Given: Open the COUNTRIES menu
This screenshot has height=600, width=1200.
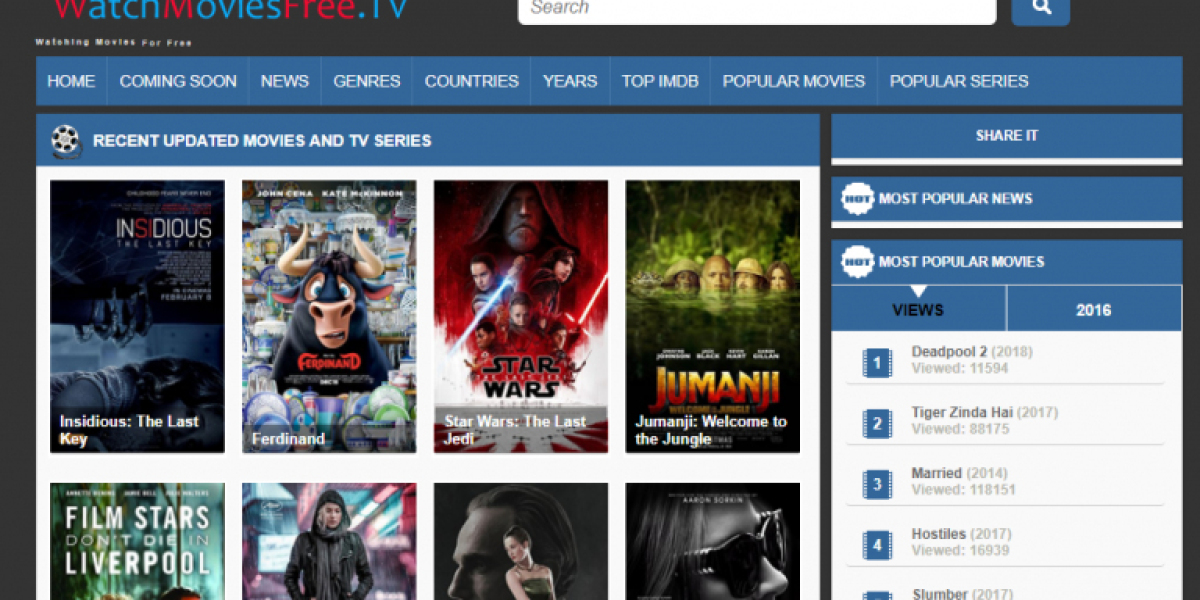Looking at the screenshot, I should click(472, 81).
